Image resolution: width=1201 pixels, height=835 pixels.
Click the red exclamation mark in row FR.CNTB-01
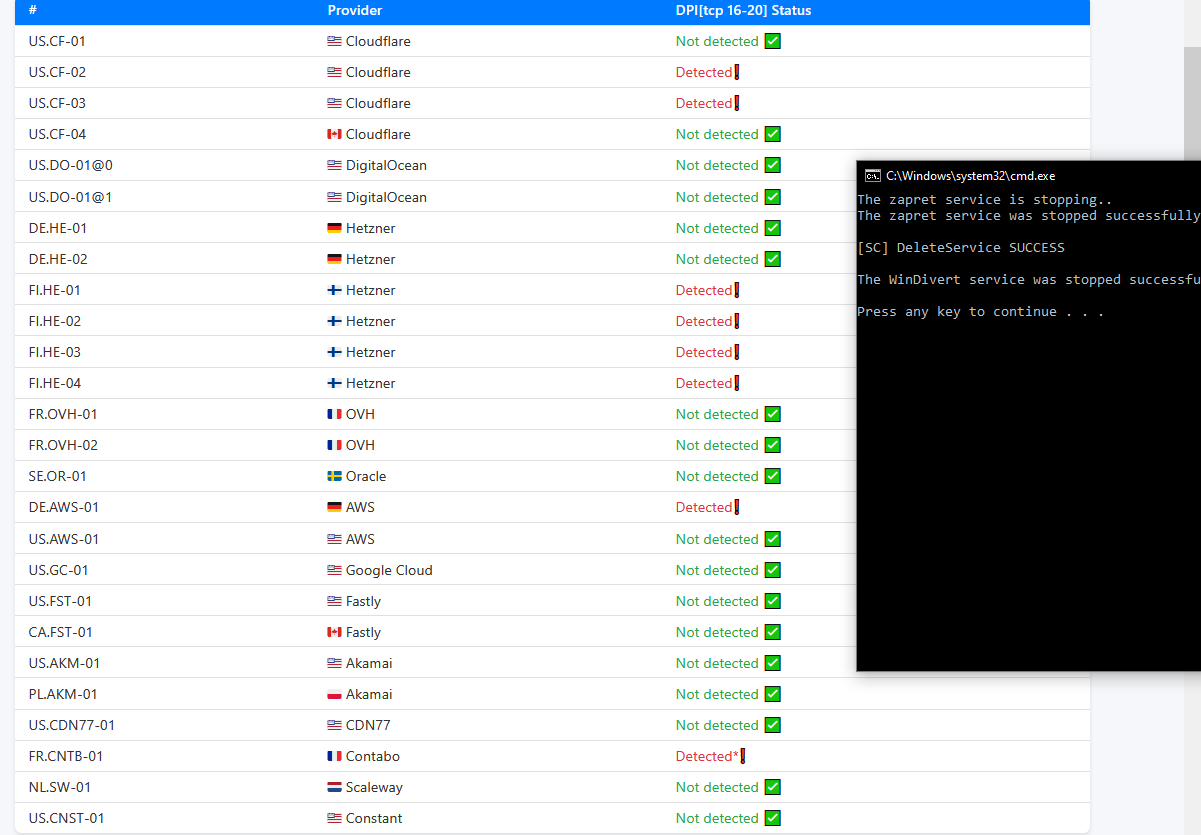pos(743,756)
